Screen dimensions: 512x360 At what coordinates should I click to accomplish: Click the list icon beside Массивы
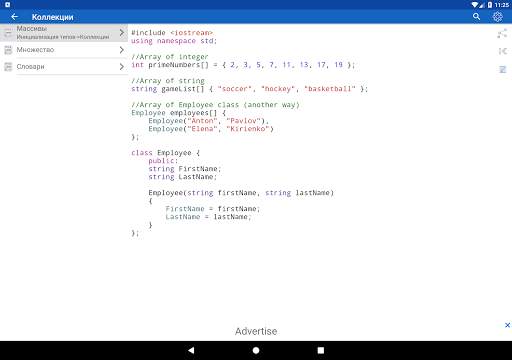8,33
